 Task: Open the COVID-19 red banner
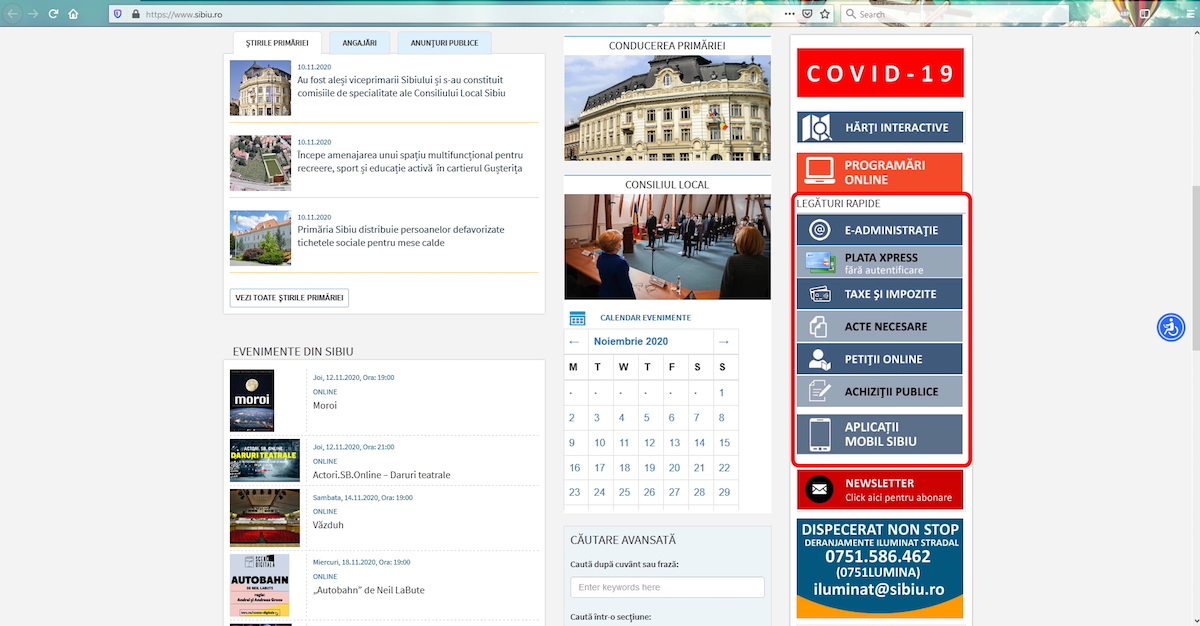(x=879, y=73)
